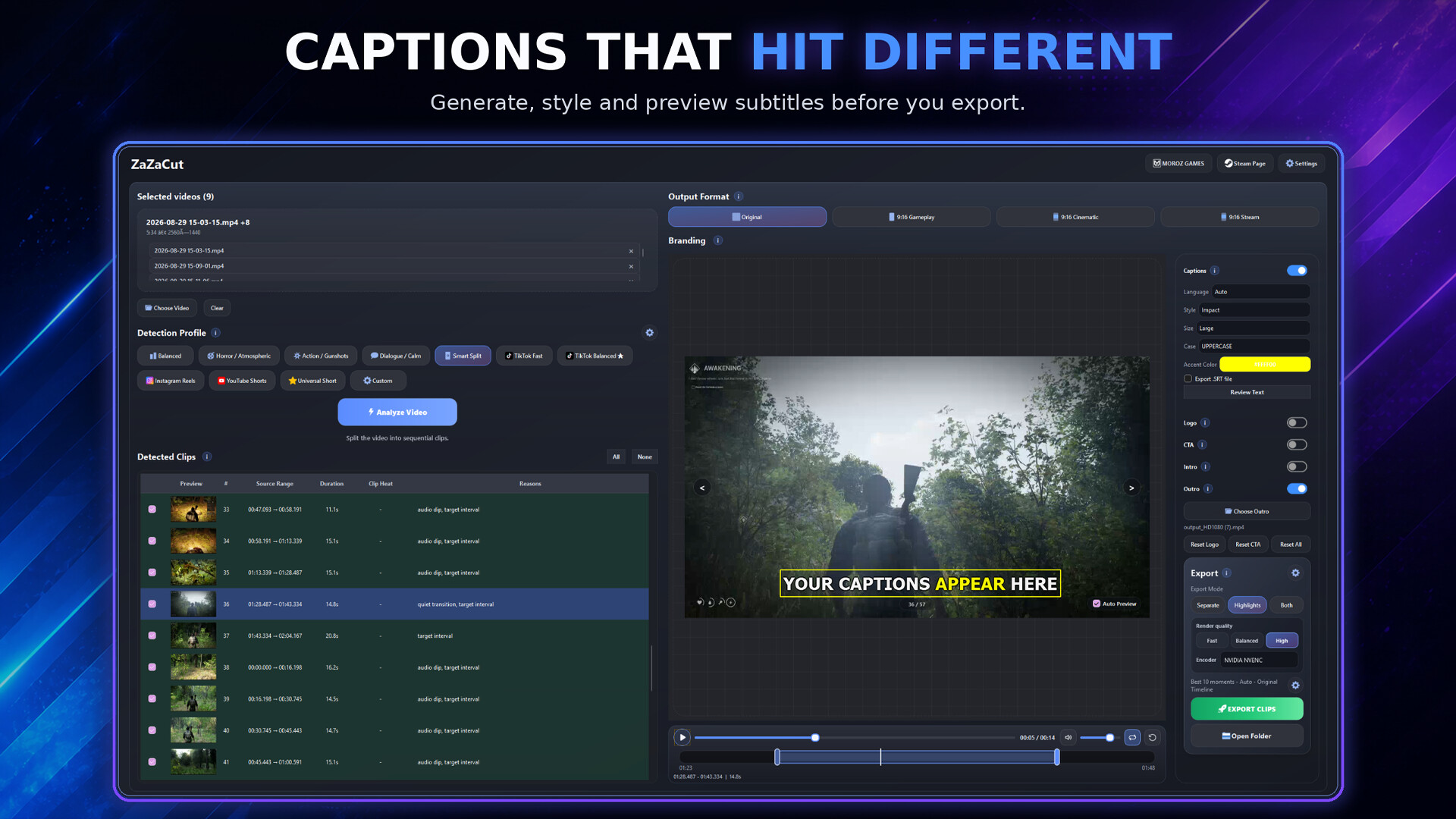Enable the Intro toggle
1456x819 pixels.
pyautogui.click(x=1297, y=467)
